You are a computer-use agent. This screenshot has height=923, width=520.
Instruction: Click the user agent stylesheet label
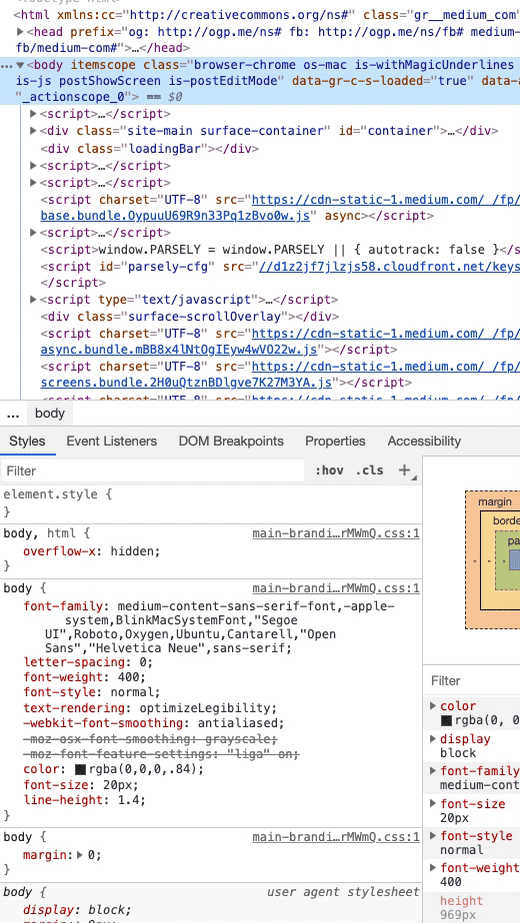tap(343, 892)
